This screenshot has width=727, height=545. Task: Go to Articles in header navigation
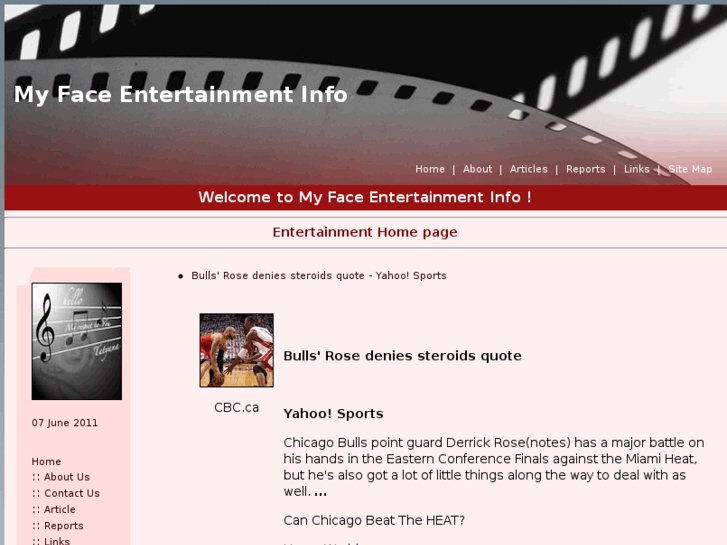tap(529, 169)
